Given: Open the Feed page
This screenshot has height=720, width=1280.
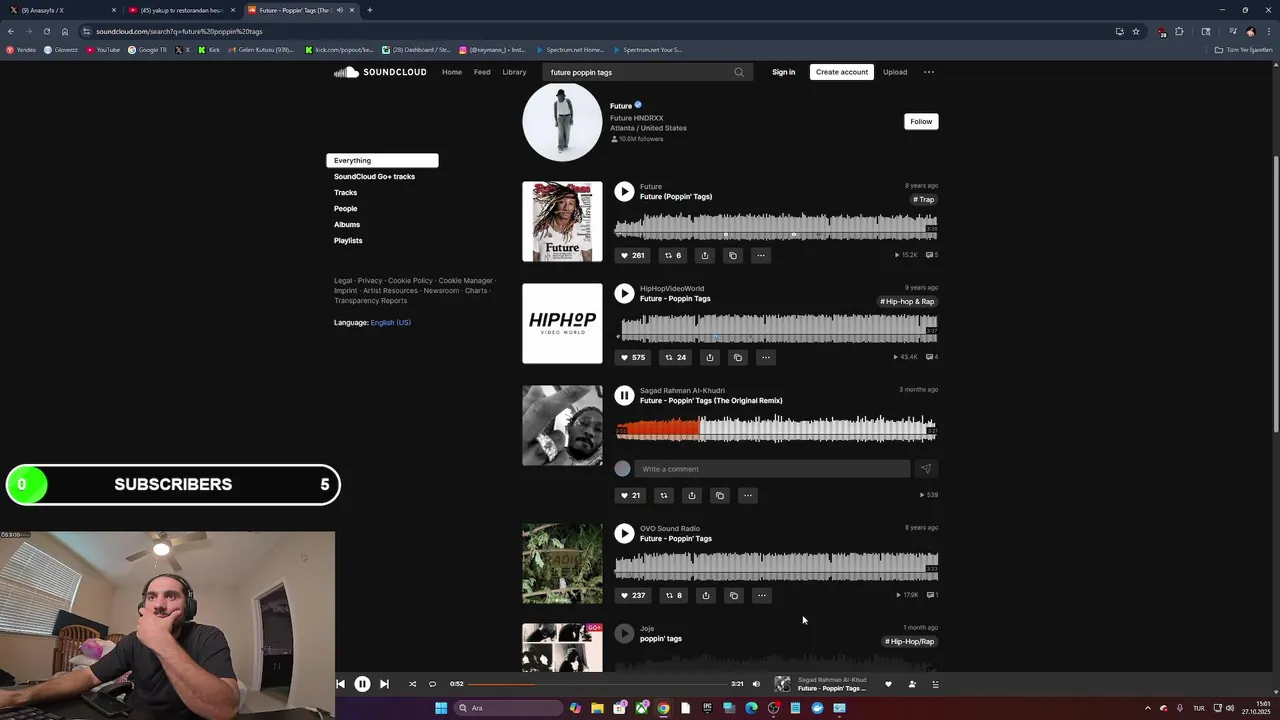Looking at the screenshot, I should [x=482, y=72].
